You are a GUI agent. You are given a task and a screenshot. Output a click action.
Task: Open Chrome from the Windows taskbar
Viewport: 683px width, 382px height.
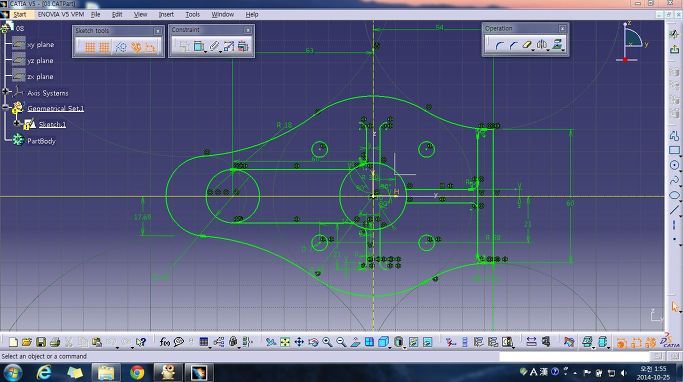[x=137, y=372]
